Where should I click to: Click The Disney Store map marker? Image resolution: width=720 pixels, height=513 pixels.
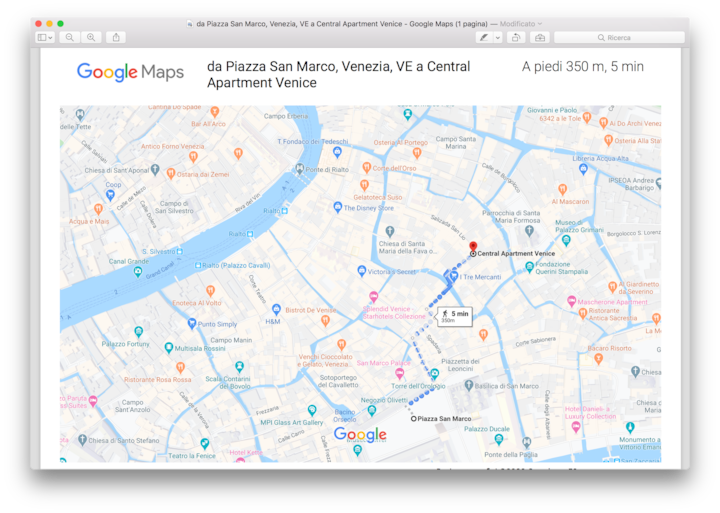337,209
